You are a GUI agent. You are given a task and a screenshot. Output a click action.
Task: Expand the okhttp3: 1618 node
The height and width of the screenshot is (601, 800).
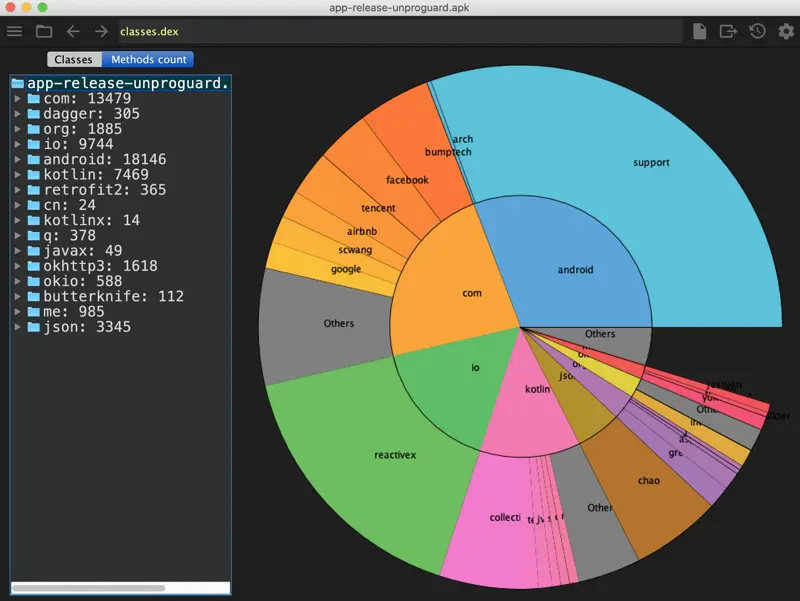pos(17,266)
